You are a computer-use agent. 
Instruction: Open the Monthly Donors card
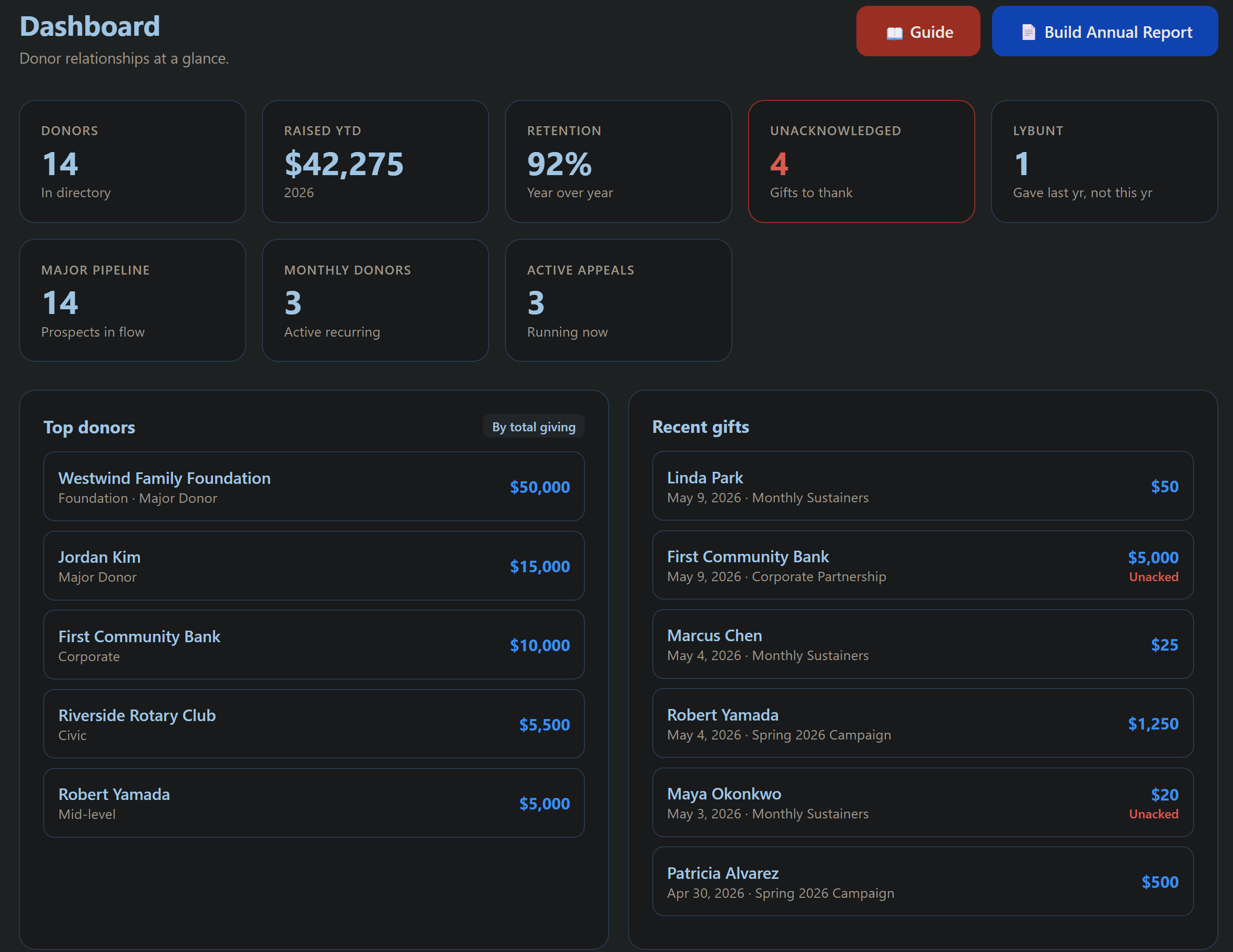pos(376,300)
